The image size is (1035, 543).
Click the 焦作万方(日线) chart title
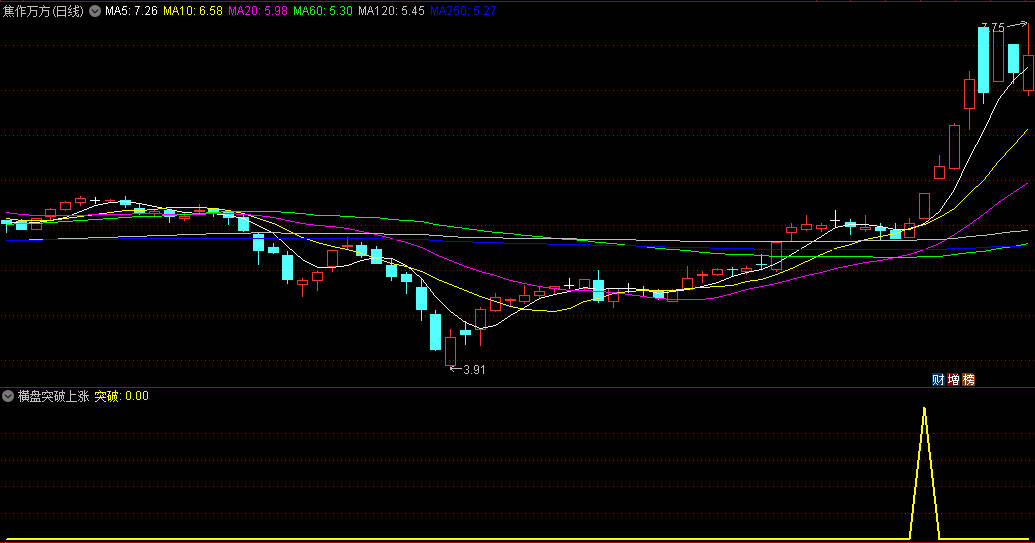pos(44,11)
